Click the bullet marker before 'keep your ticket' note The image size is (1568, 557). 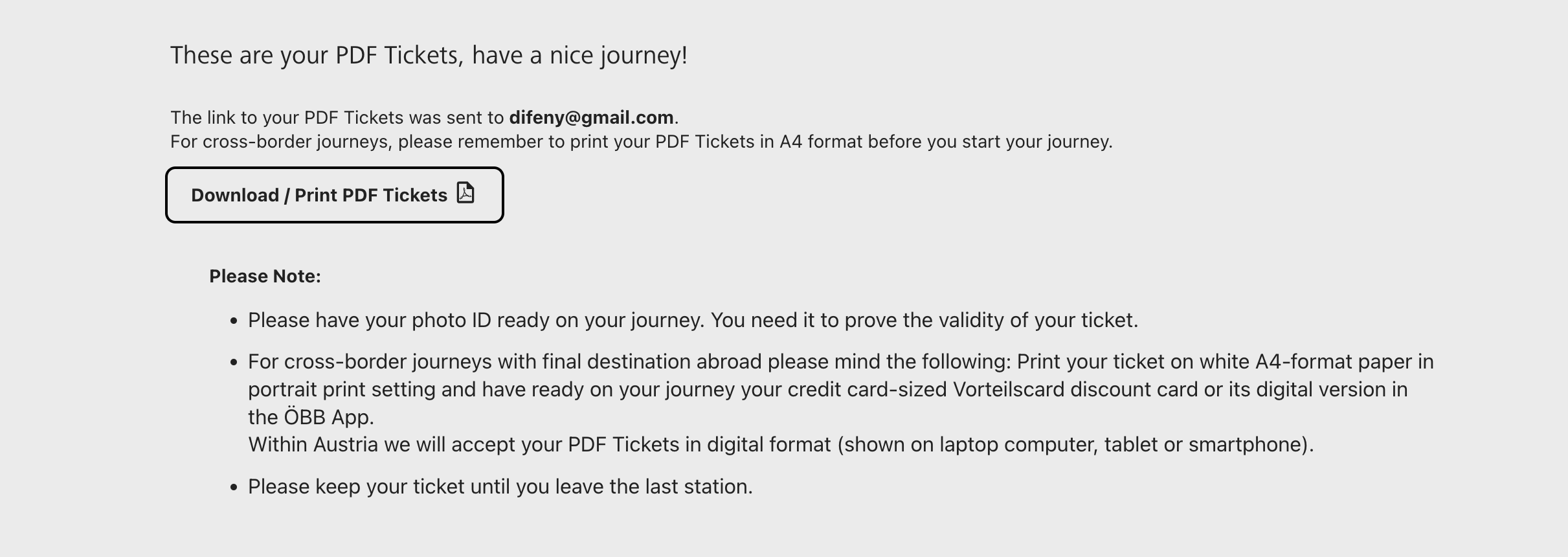point(234,488)
